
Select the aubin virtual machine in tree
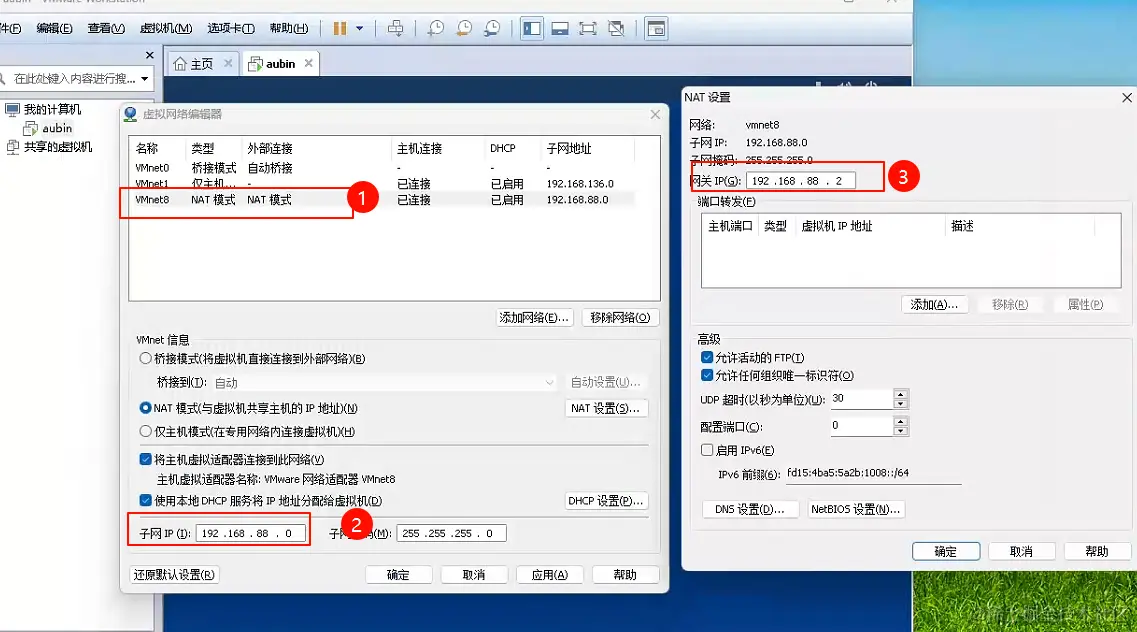[x=57, y=128]
